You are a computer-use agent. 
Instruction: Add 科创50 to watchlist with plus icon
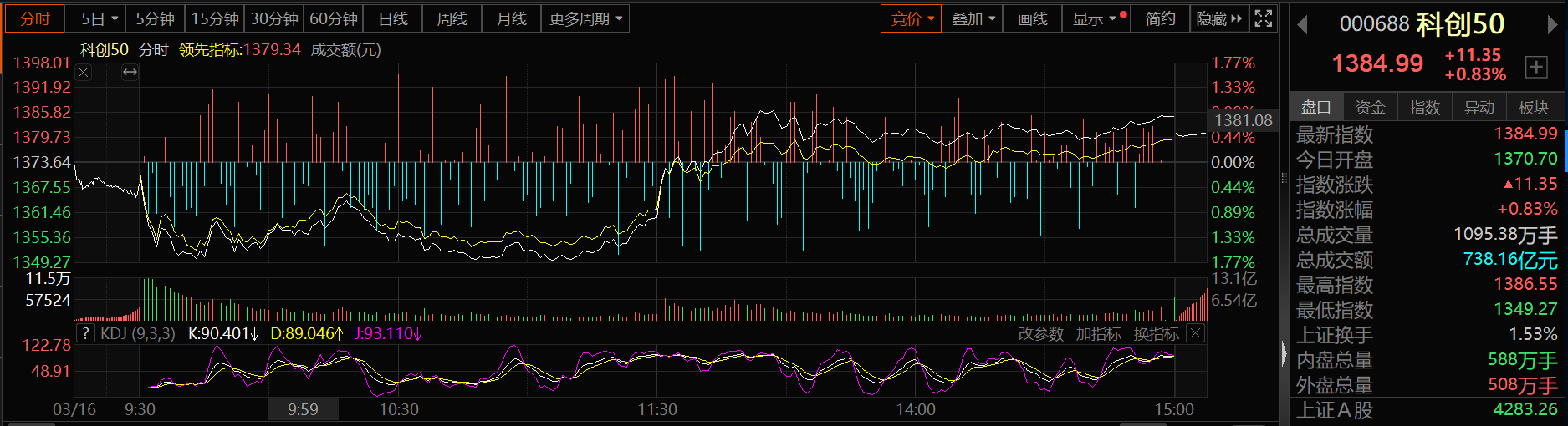tap(1536, 67)
